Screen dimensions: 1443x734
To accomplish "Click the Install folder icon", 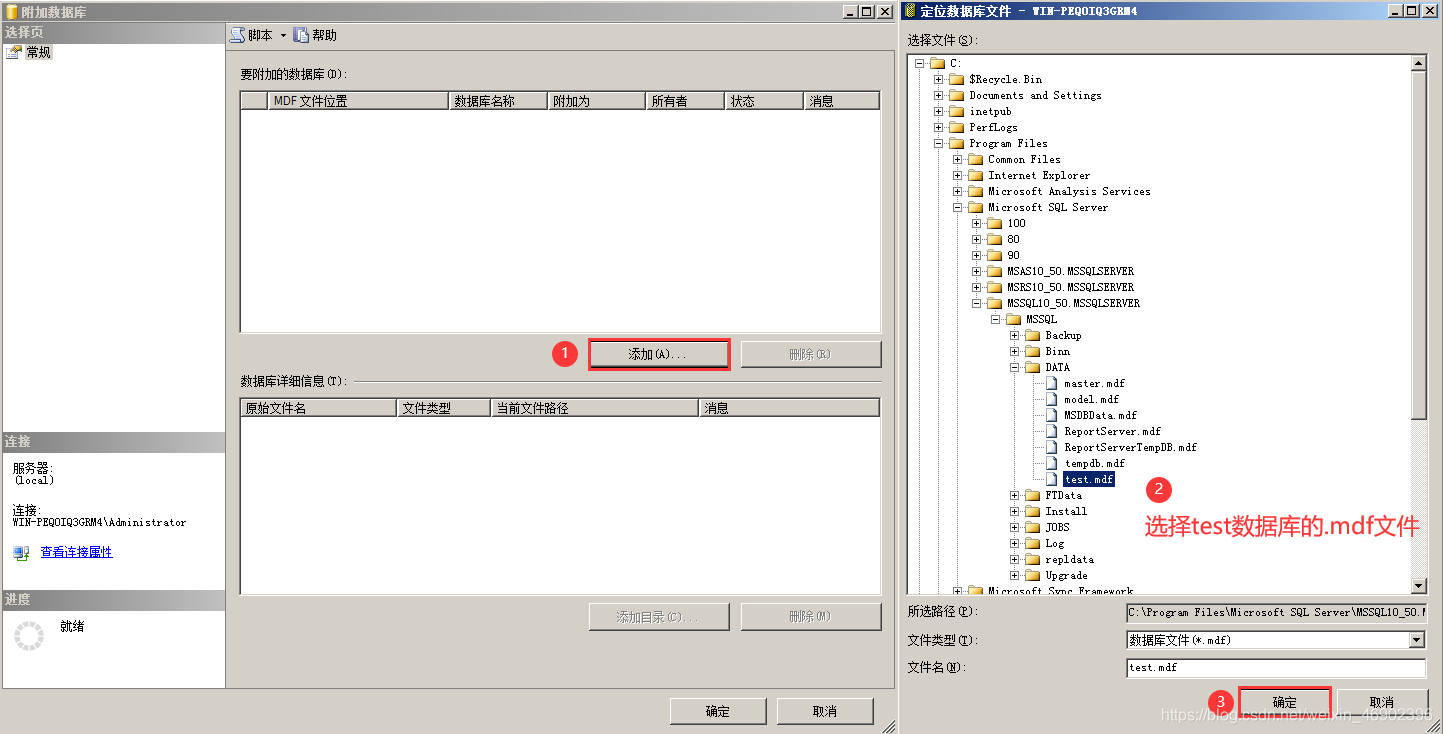I will (1032, 511).
